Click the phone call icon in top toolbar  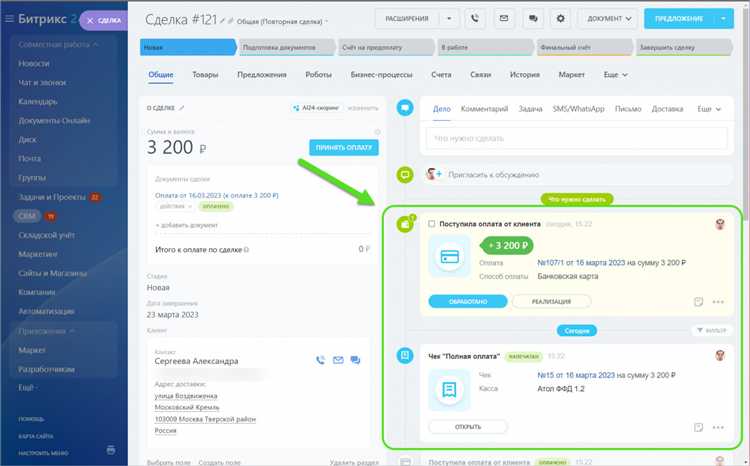tap(474, 19)
